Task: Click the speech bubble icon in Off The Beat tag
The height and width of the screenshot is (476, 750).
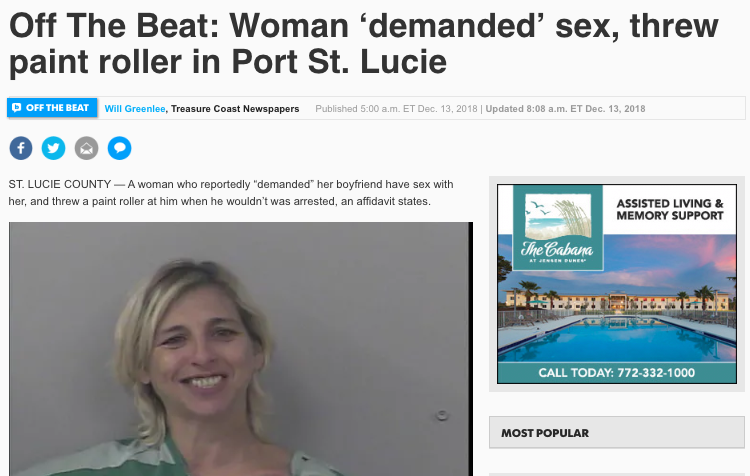Action: 17,108
